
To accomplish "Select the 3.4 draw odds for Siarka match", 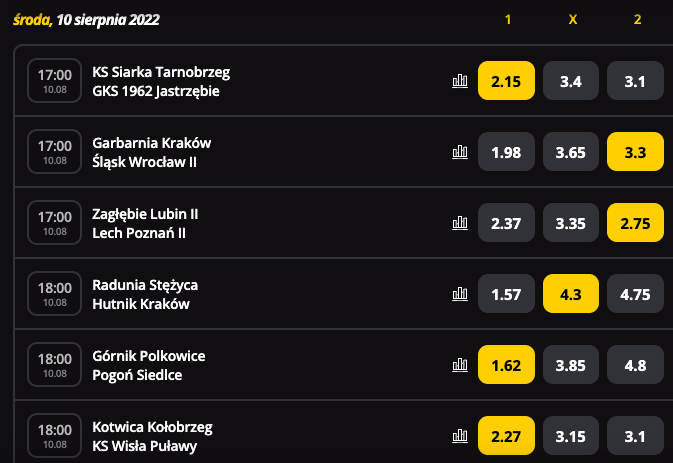I will [x=571, y=81].
